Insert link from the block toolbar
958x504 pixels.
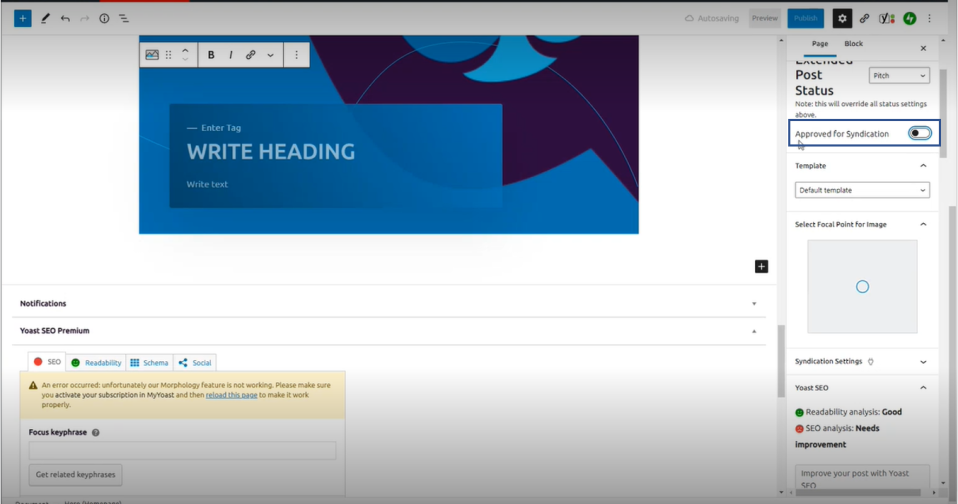point(251,55)
